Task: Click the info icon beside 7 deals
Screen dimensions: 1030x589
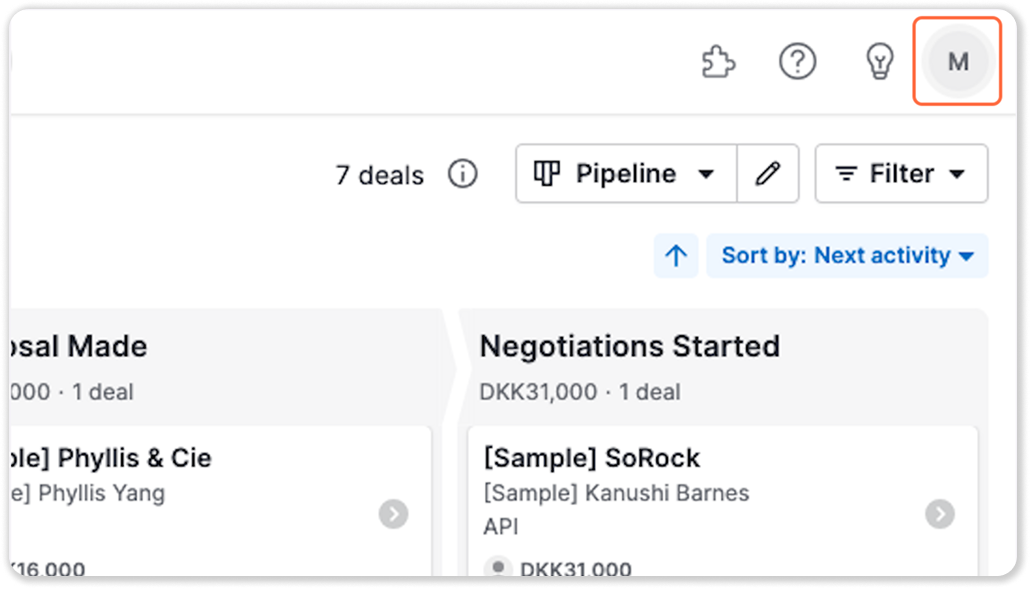Action: pyautogui.click(x=462, y=174)
